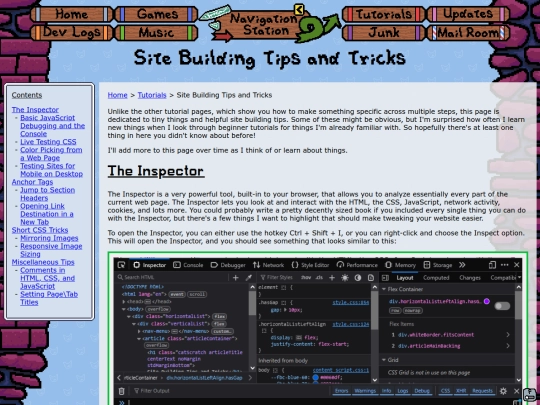Follow the Mirroring Images contents link
This screenshot has height=405, width=540.
coord(49,238)
